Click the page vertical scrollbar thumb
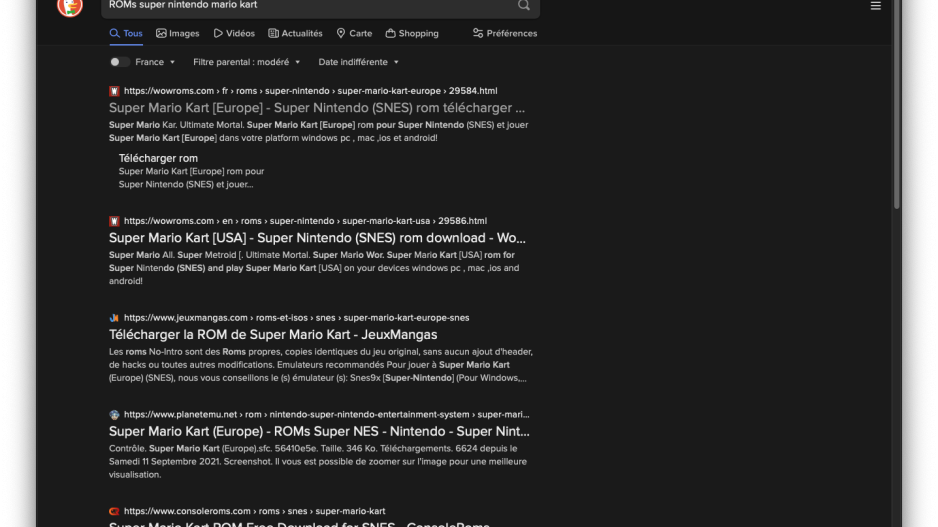Screen dimensions: 938x527 coord(896,105)
